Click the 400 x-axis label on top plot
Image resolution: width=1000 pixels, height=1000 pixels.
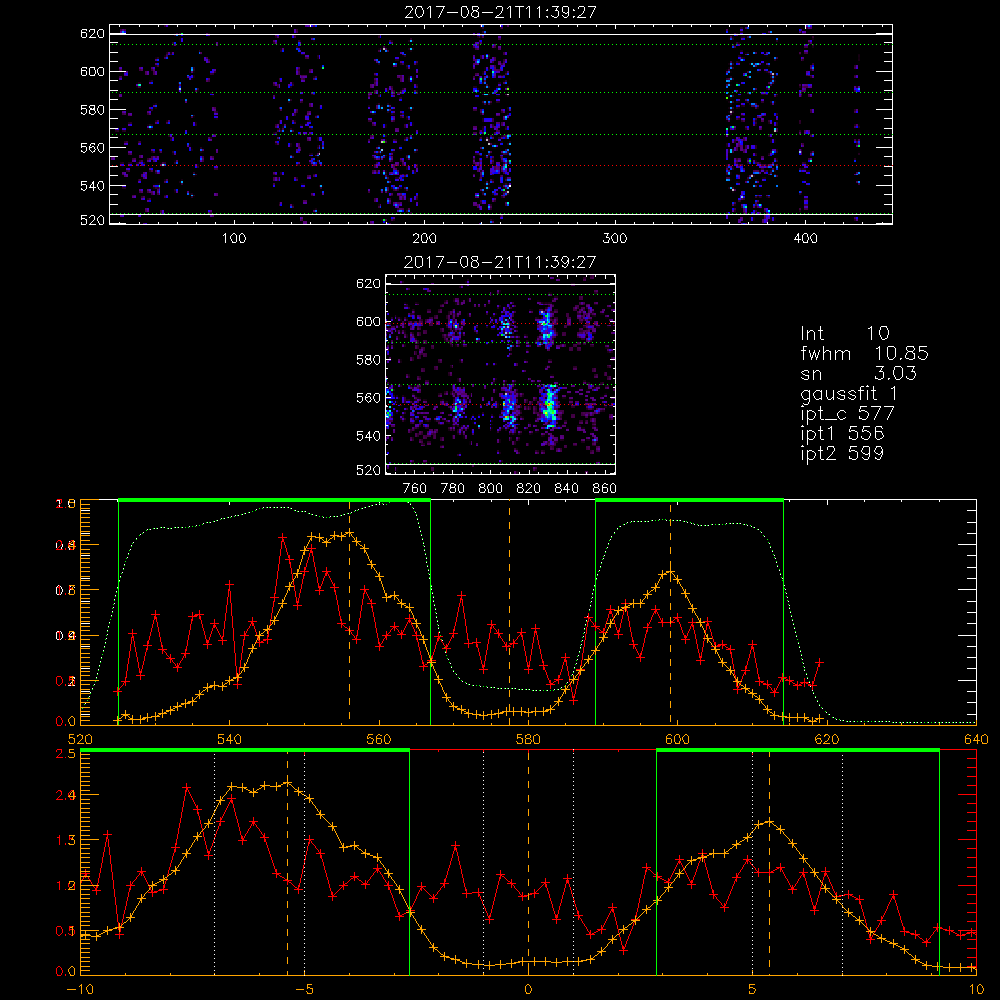(x=805, y=238)
